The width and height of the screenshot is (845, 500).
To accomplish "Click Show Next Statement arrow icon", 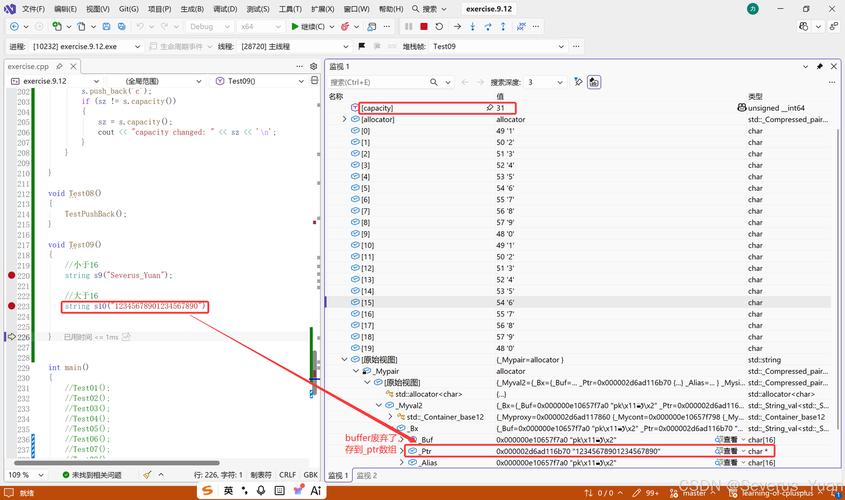I will 457,26.
